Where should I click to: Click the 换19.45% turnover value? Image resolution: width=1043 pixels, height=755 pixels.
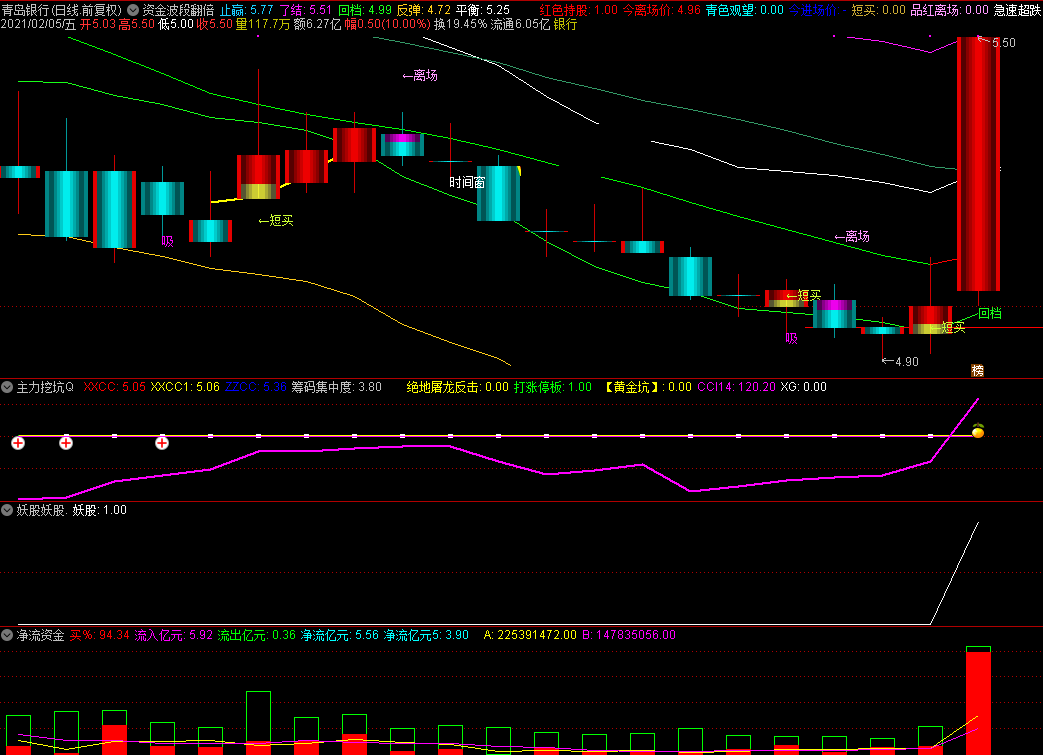(460, 24)
